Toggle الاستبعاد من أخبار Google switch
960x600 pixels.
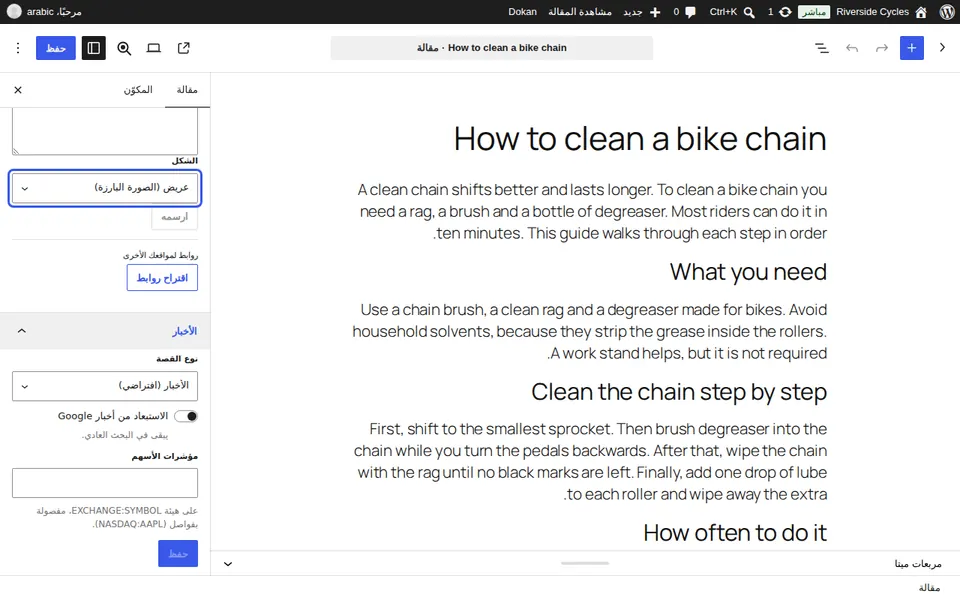[186, 416]
